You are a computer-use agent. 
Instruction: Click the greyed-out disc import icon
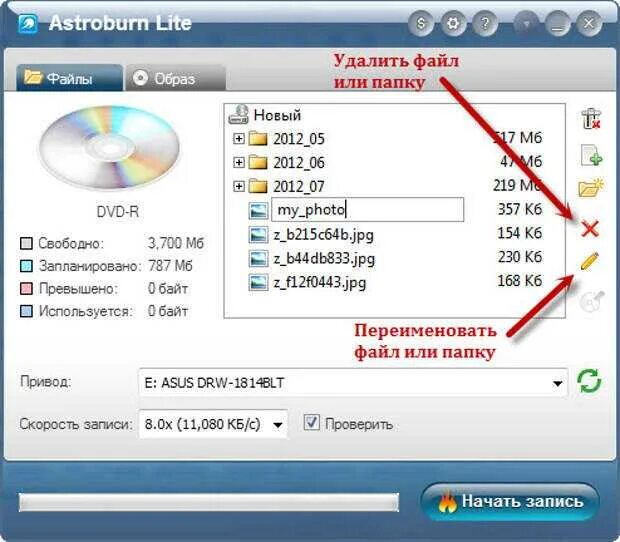point(592,302)
